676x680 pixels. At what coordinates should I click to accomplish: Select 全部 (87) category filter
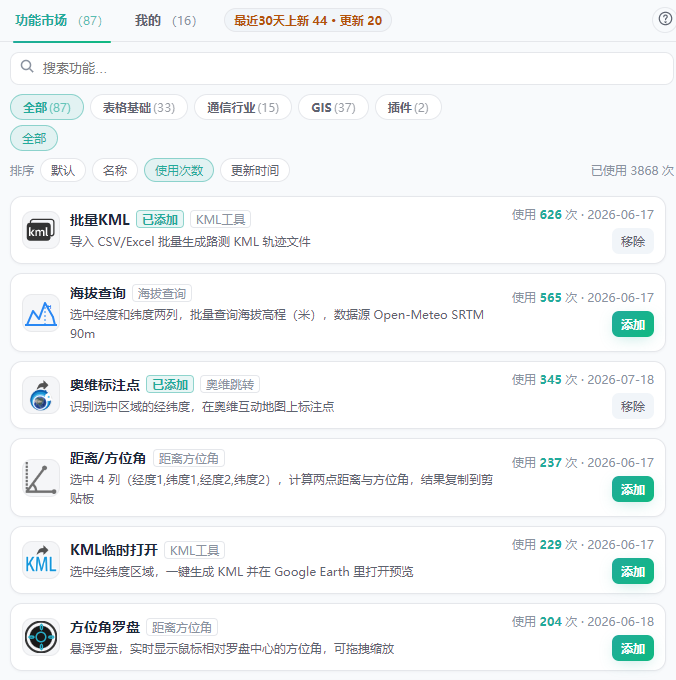[x=47, y=107]
